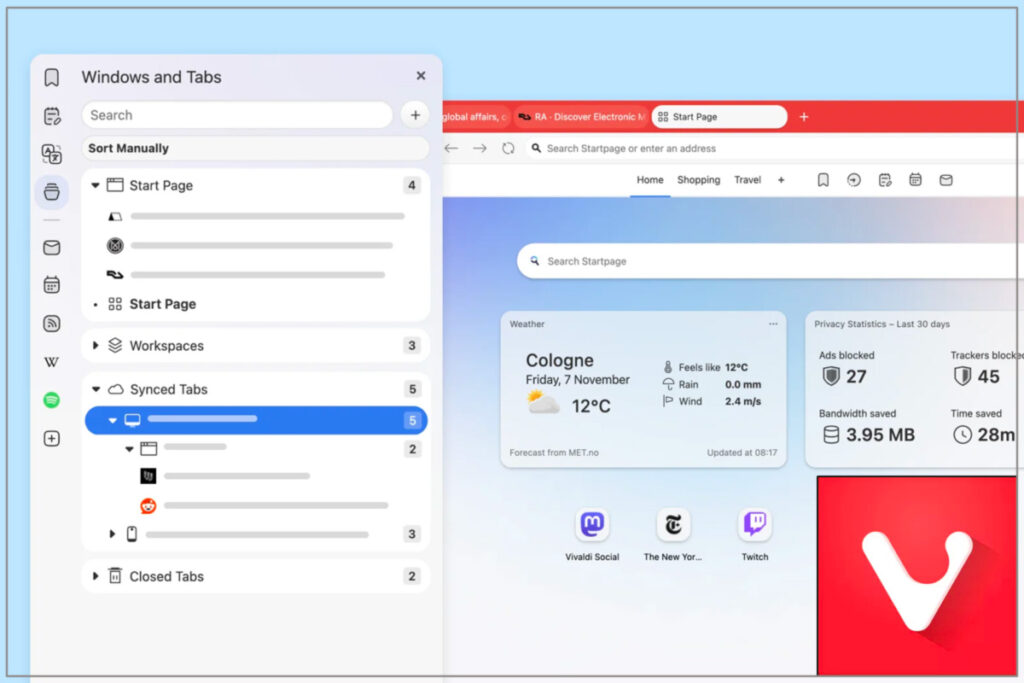
Task: Open Vivaldi Social speed dial
Action: [x=592, y=525]
